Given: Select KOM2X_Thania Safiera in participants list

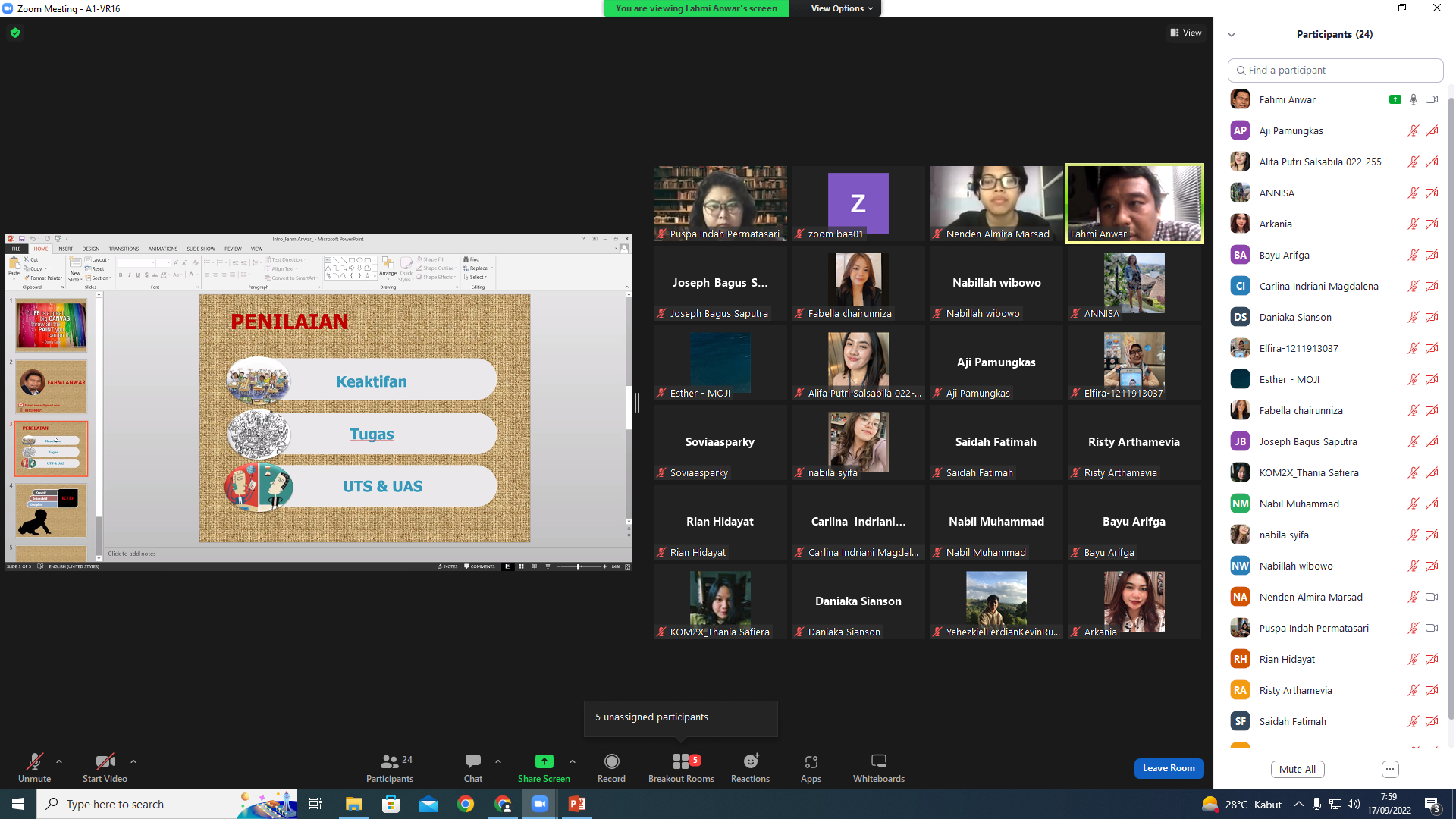Looking at the screenshot, I should tap(1335, 472).
